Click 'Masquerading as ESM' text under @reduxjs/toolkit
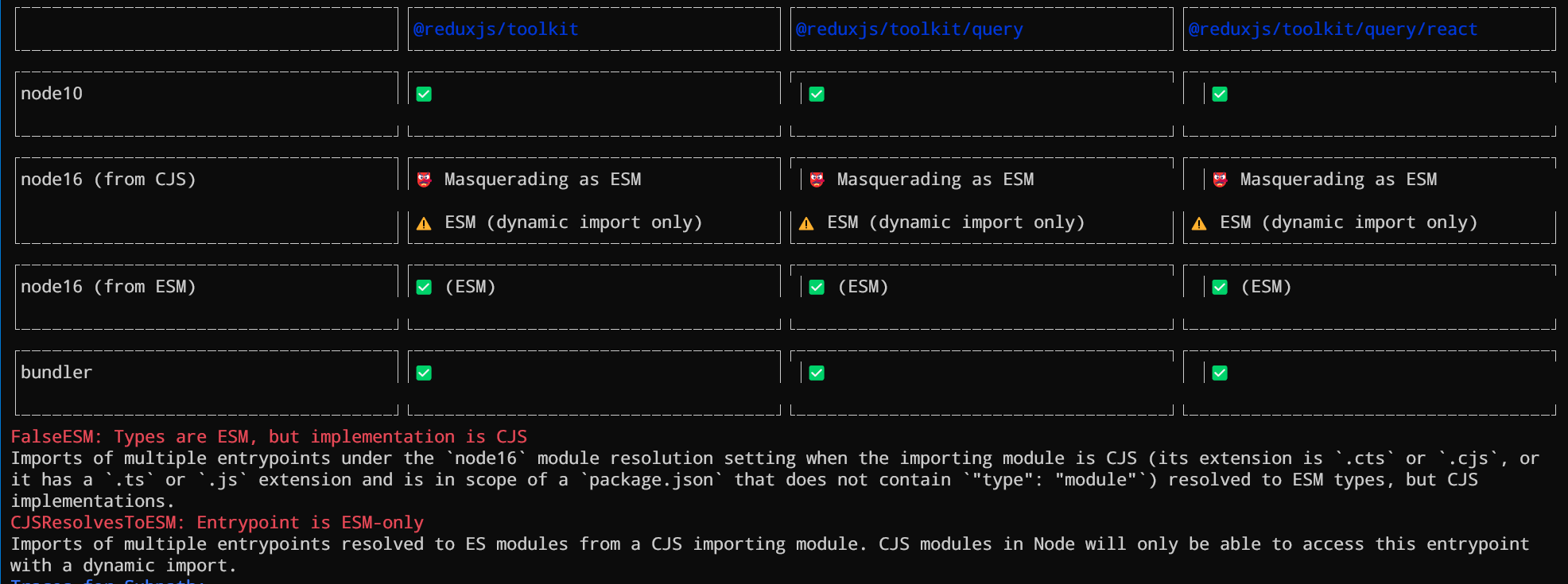 [x=542, y=180]
